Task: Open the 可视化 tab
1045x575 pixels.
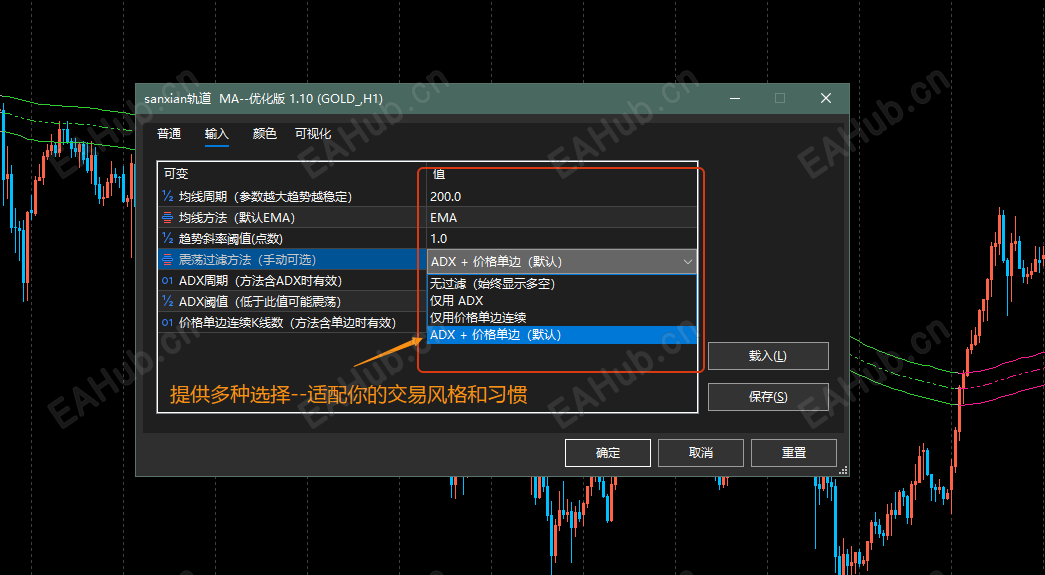Action: 313,134
